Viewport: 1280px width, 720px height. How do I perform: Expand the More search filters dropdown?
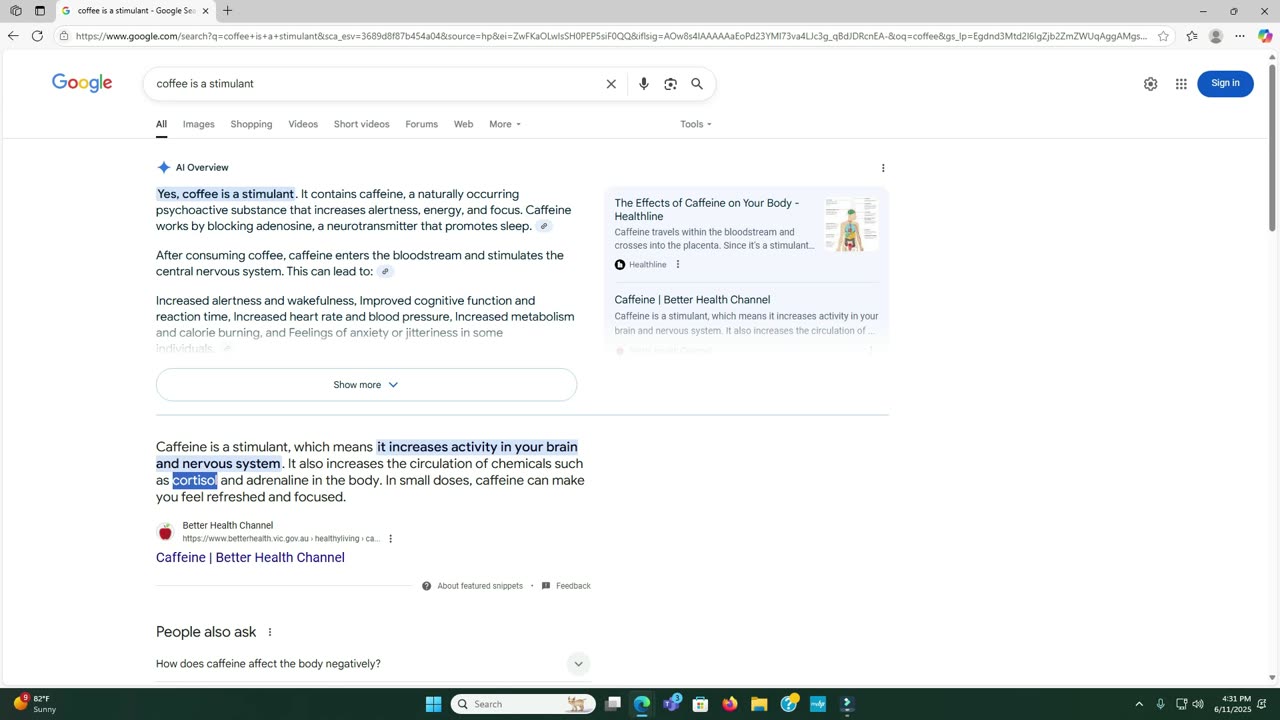[x=505, y=124]
